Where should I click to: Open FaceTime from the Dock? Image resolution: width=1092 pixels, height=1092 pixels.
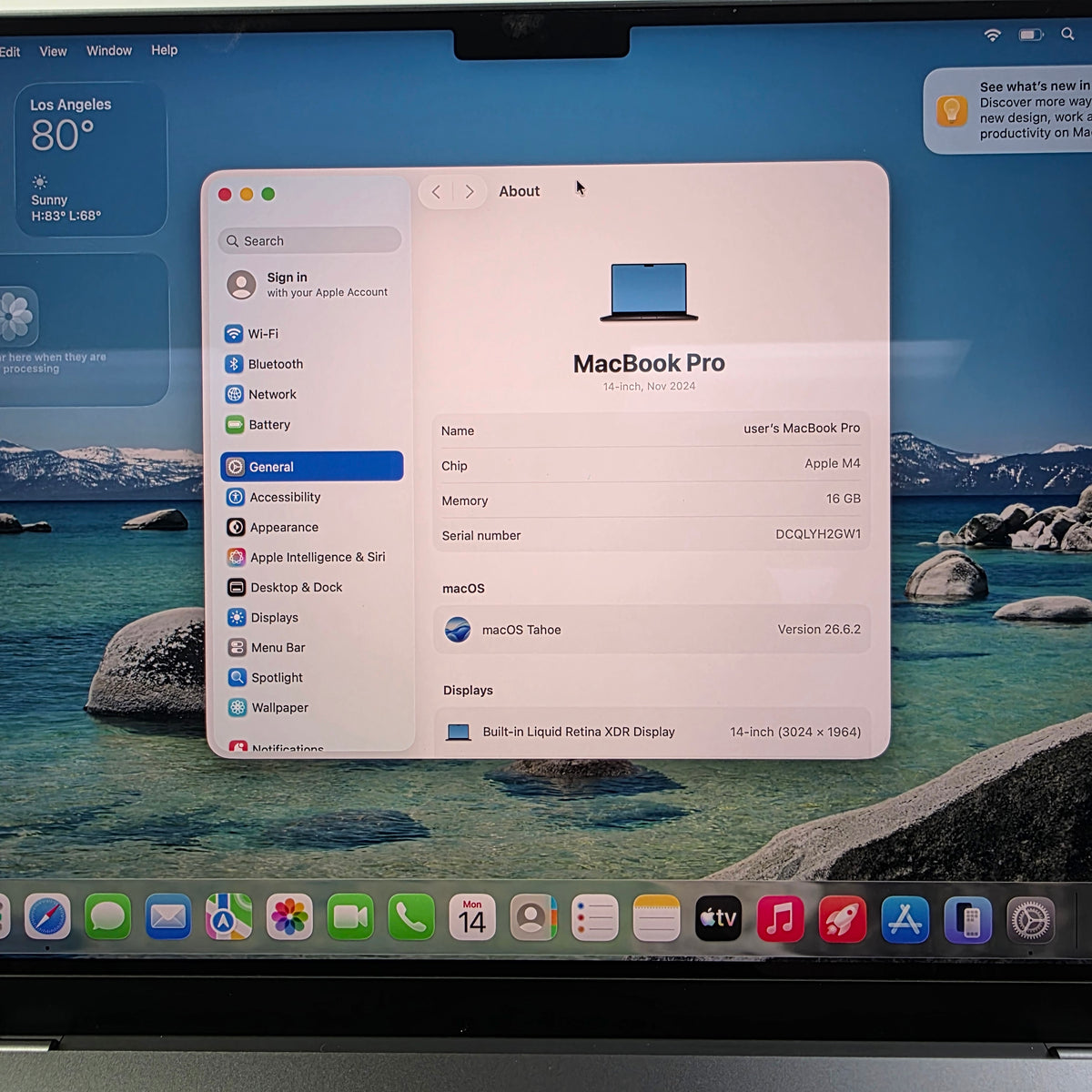tap(350, 917)
